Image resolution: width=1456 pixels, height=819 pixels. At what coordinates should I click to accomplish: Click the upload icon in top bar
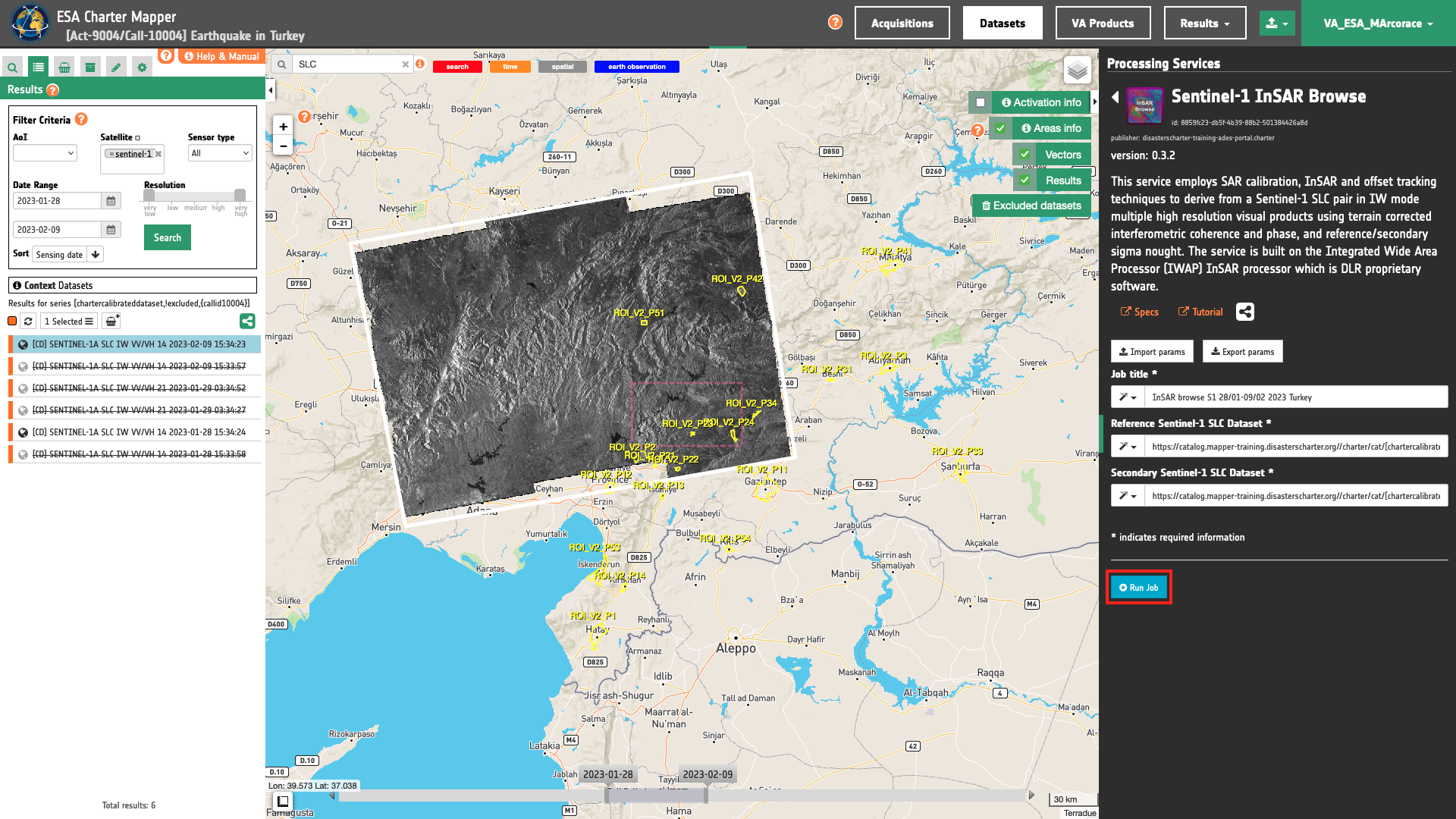(x=1277, y=24)
